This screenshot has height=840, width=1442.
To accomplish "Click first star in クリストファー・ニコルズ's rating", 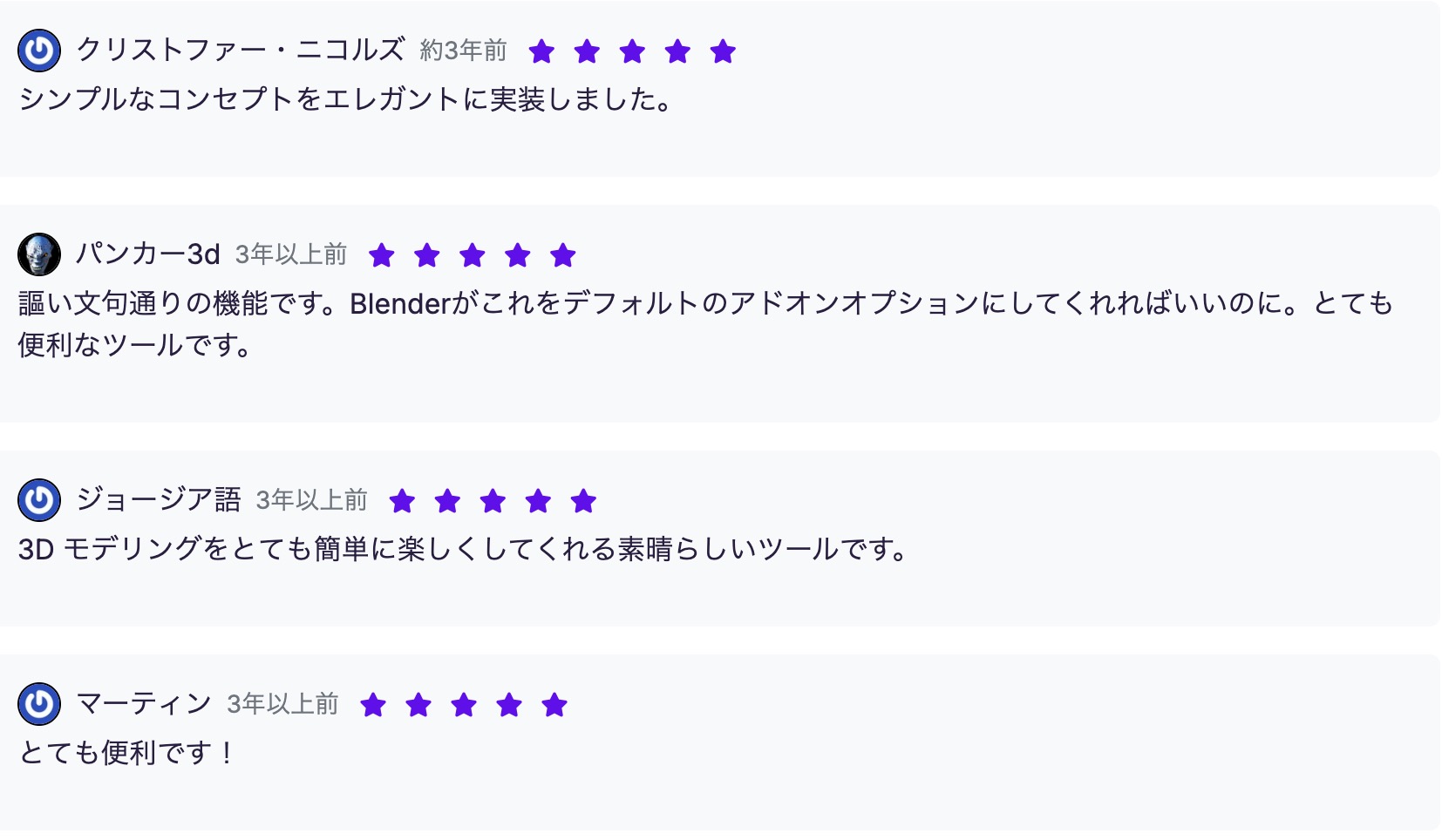I will 541,51.
